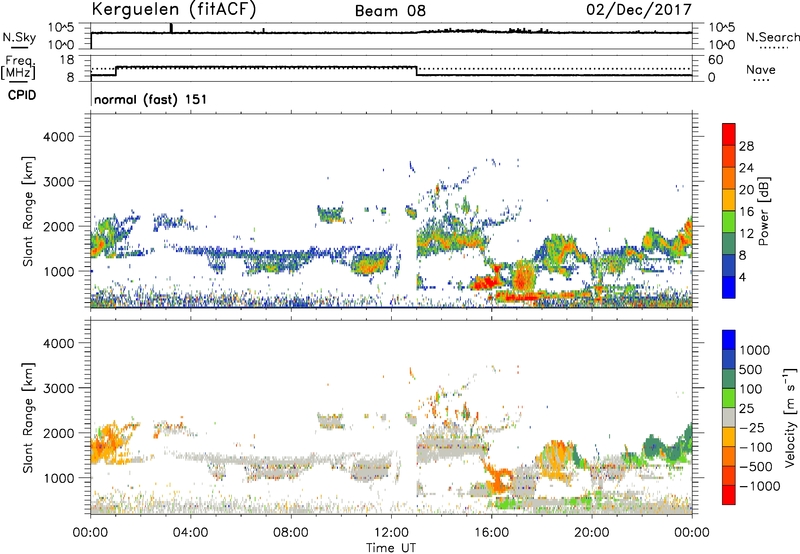
Task: Click the 'Freq. [MHz]' label
Action: (x=18, y=67)
